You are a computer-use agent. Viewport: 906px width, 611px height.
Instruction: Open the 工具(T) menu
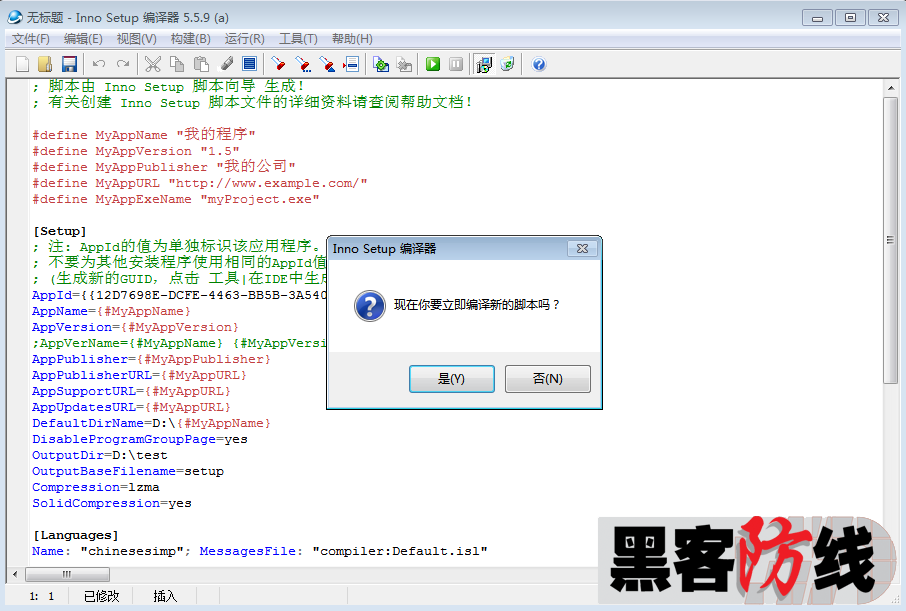coord(298,39)
